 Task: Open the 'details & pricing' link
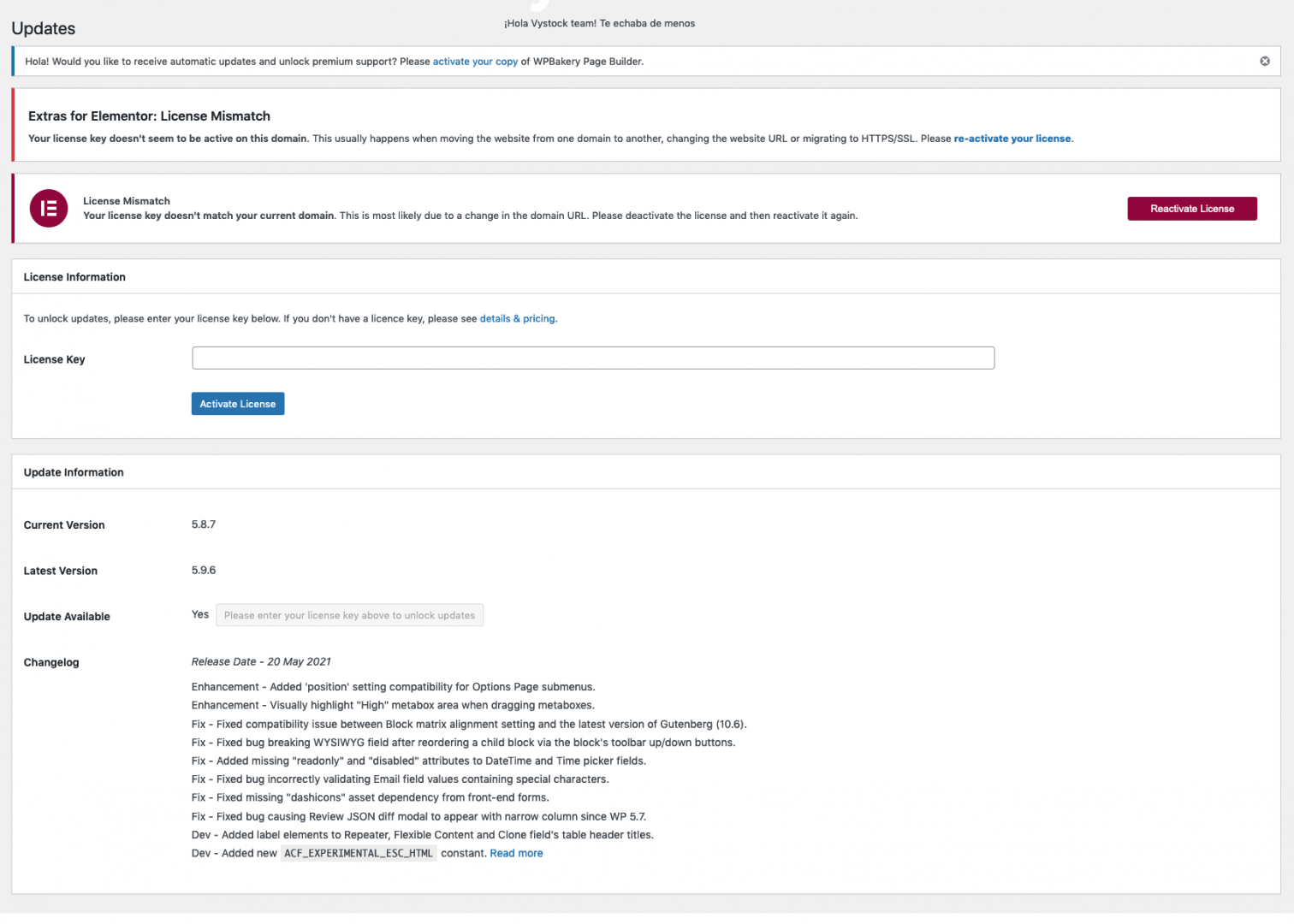pos(517,319)
